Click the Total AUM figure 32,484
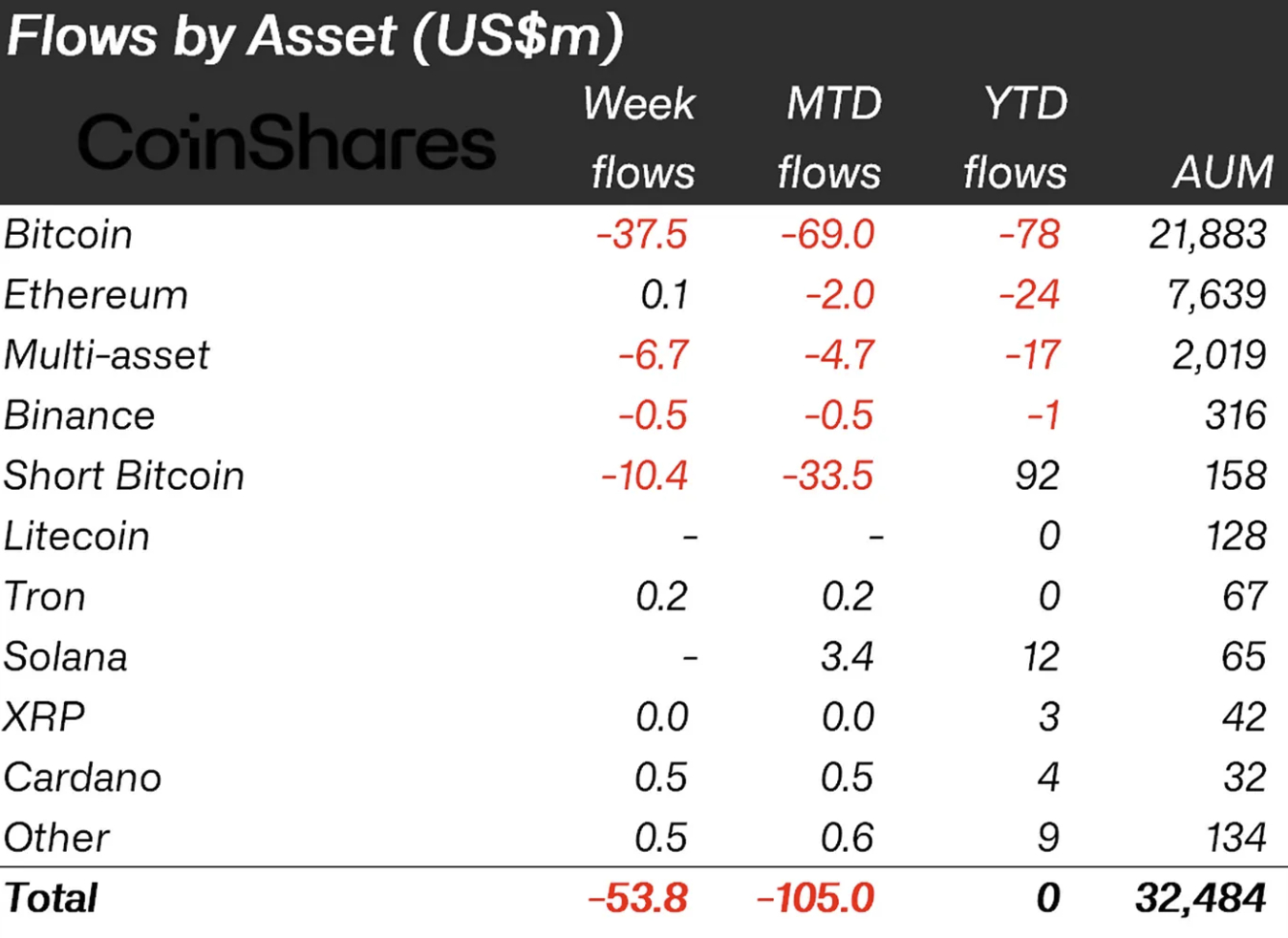This screenshot has width=1288, height=938. [1200, 898]
